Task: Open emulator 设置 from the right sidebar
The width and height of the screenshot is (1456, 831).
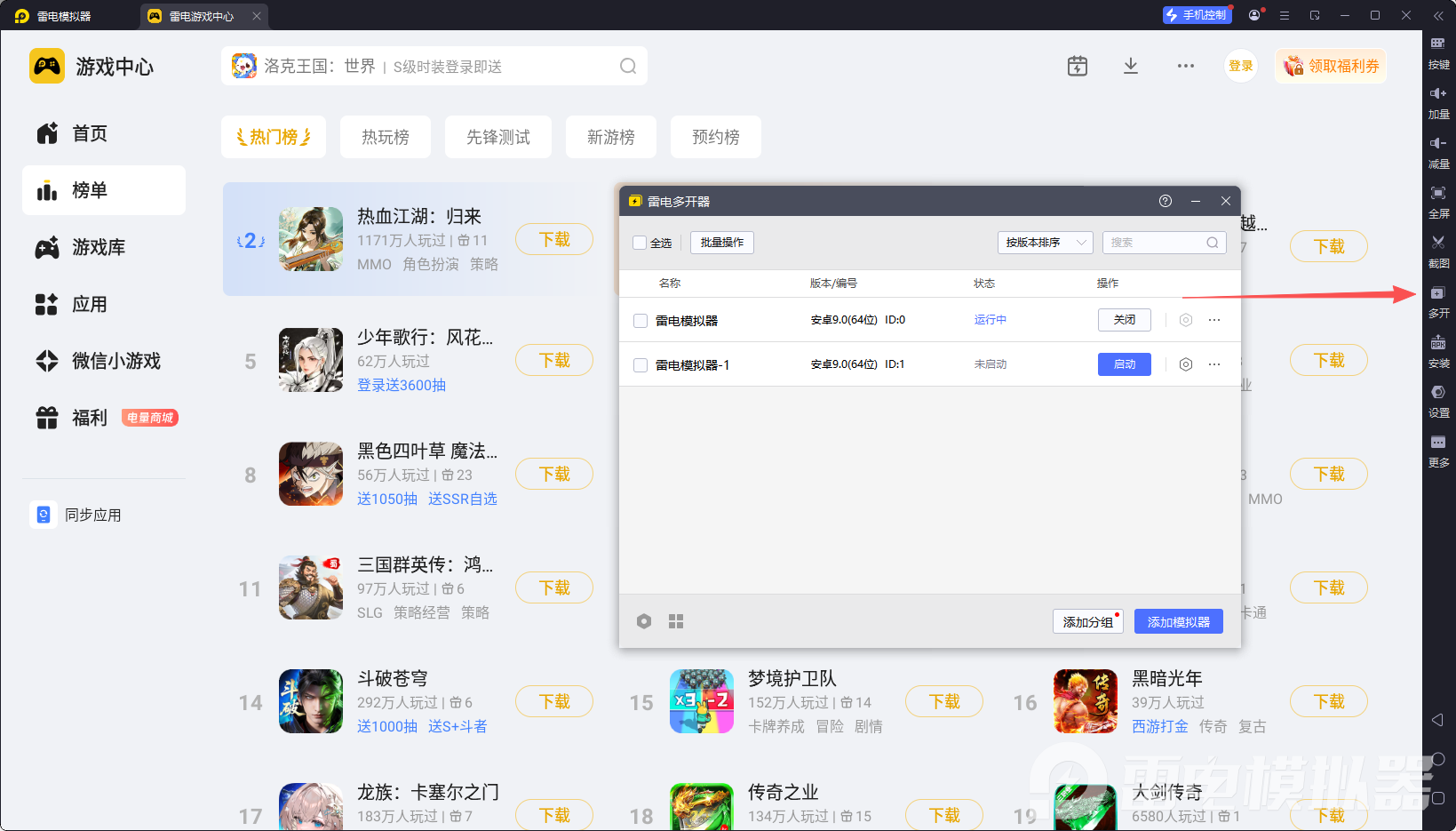Action: [x=1438, y=400]
